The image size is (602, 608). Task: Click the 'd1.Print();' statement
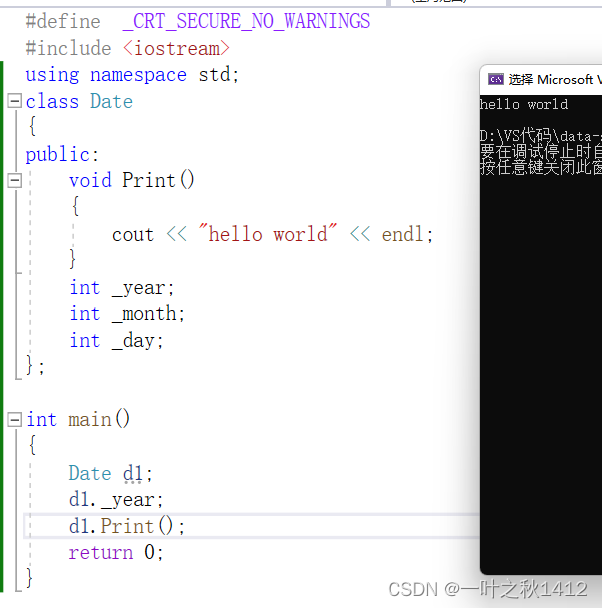127,526
